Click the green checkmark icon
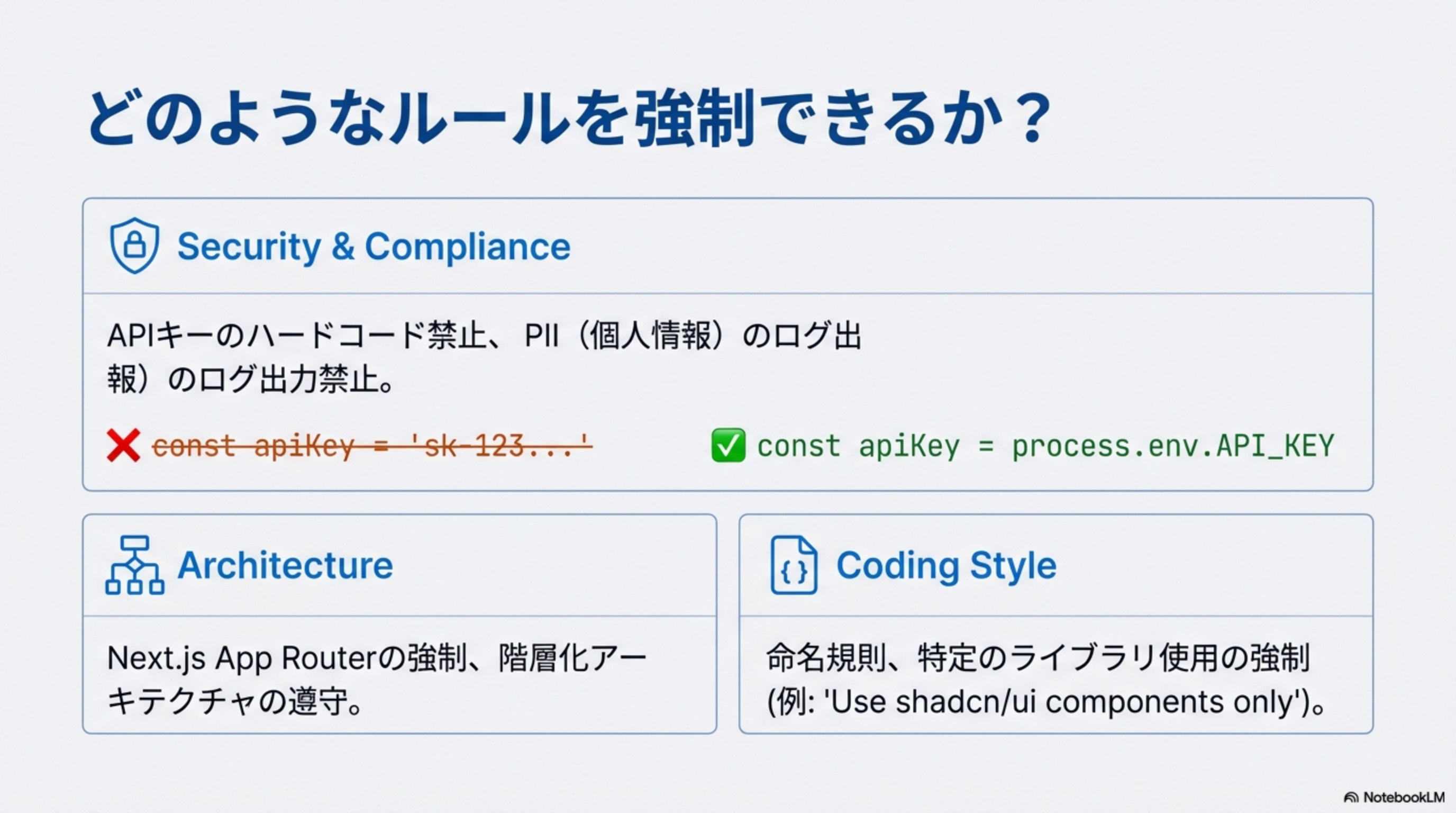This screenshot has width=1456, height=813. coord(728,446)
